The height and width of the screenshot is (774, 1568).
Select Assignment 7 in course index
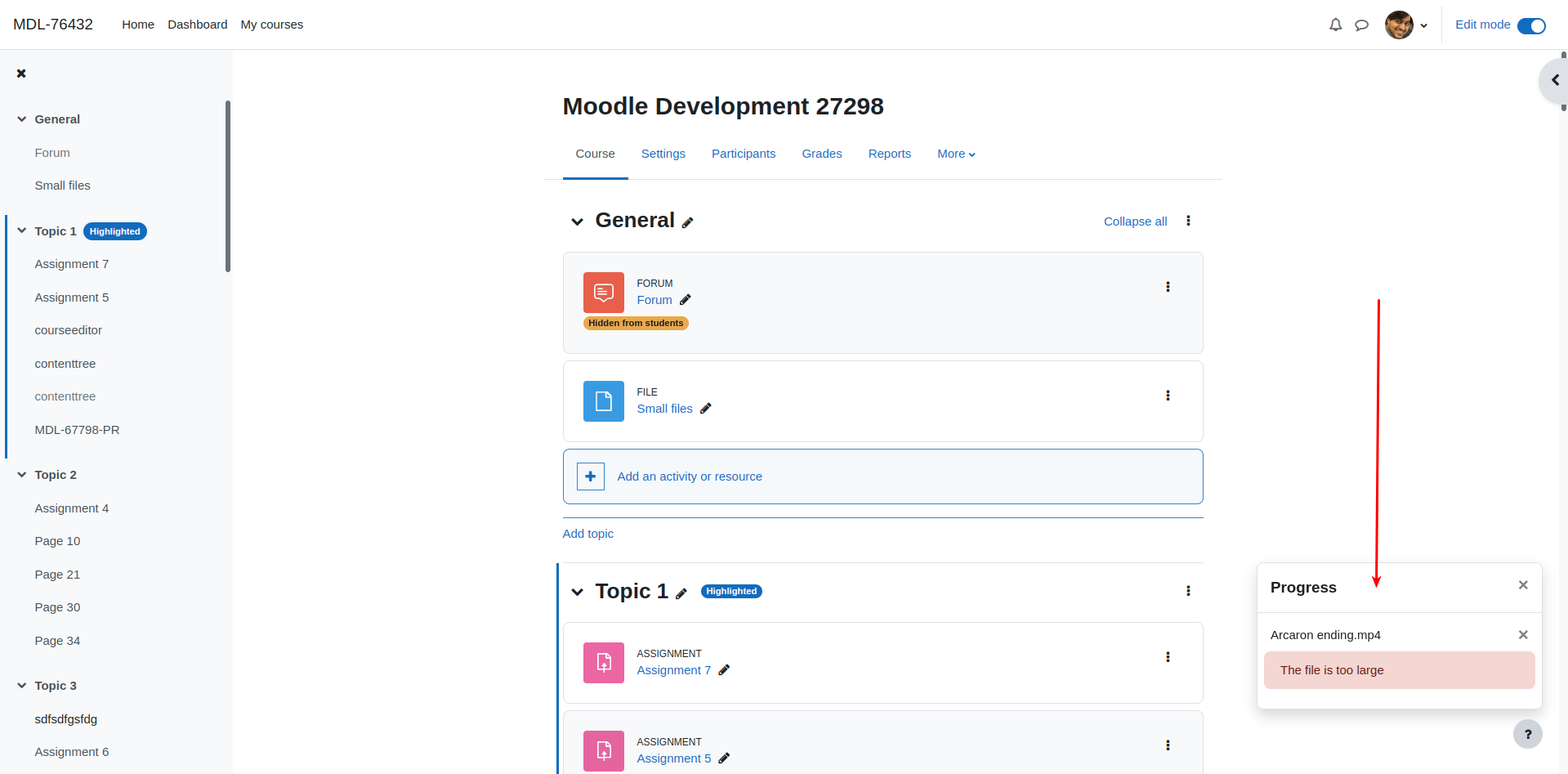tap(72, 264)
